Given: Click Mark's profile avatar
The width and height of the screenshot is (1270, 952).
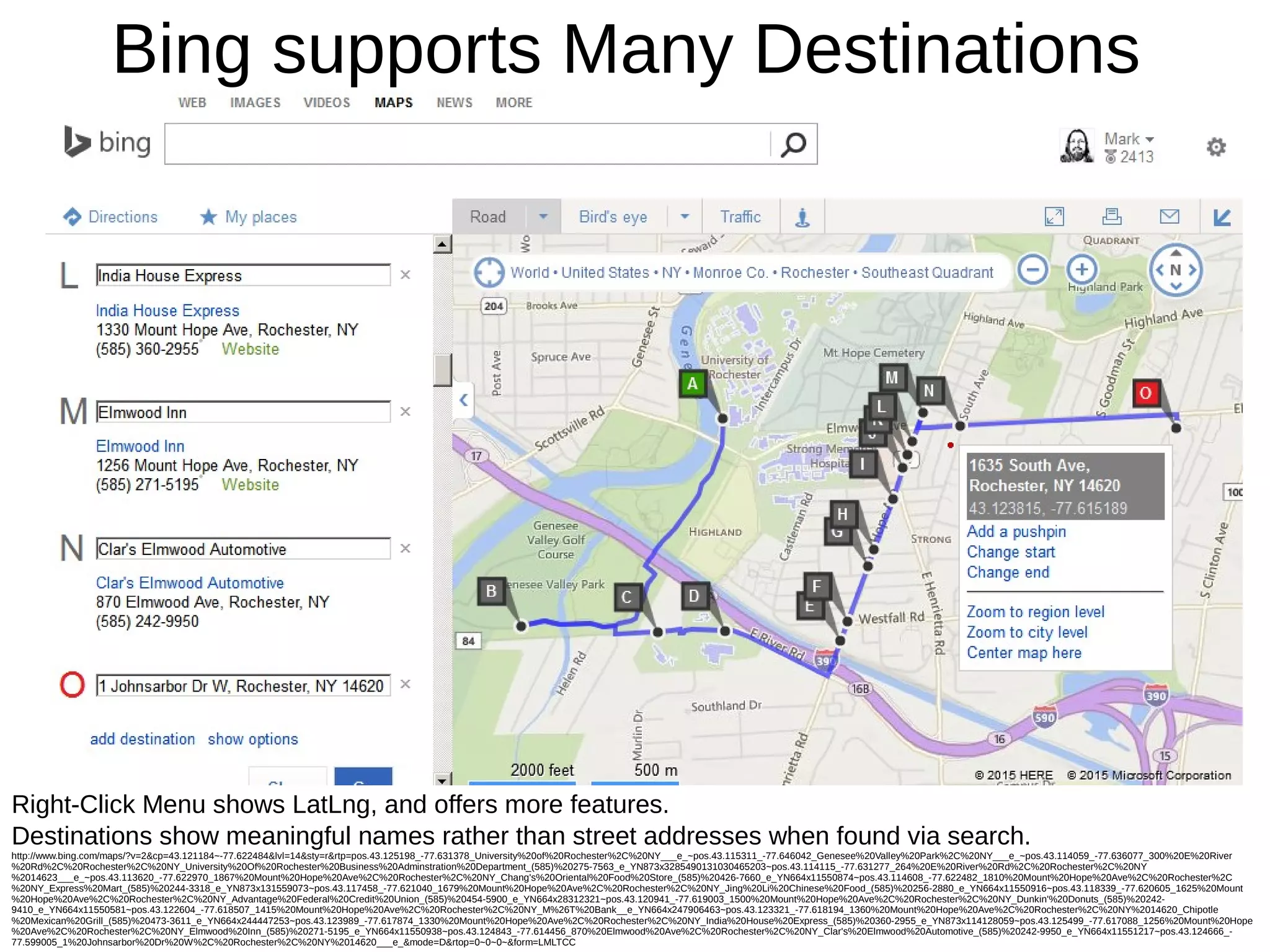Looking at the screenshot, I should (x=1077, y=146).
